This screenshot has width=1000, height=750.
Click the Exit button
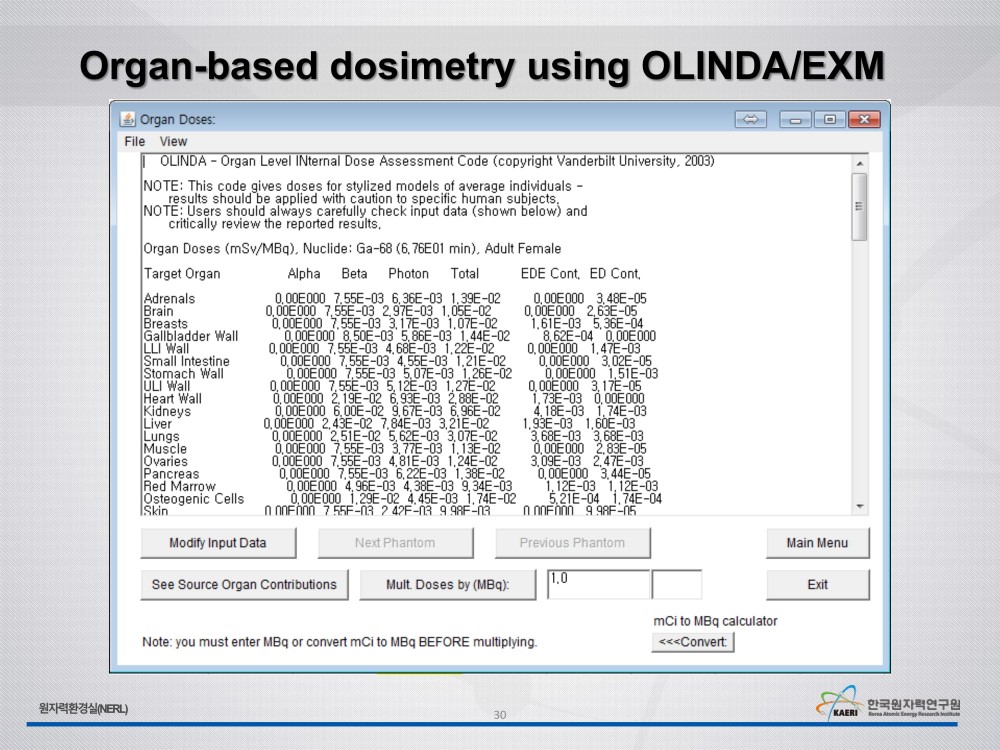click(x=818, y=585)
